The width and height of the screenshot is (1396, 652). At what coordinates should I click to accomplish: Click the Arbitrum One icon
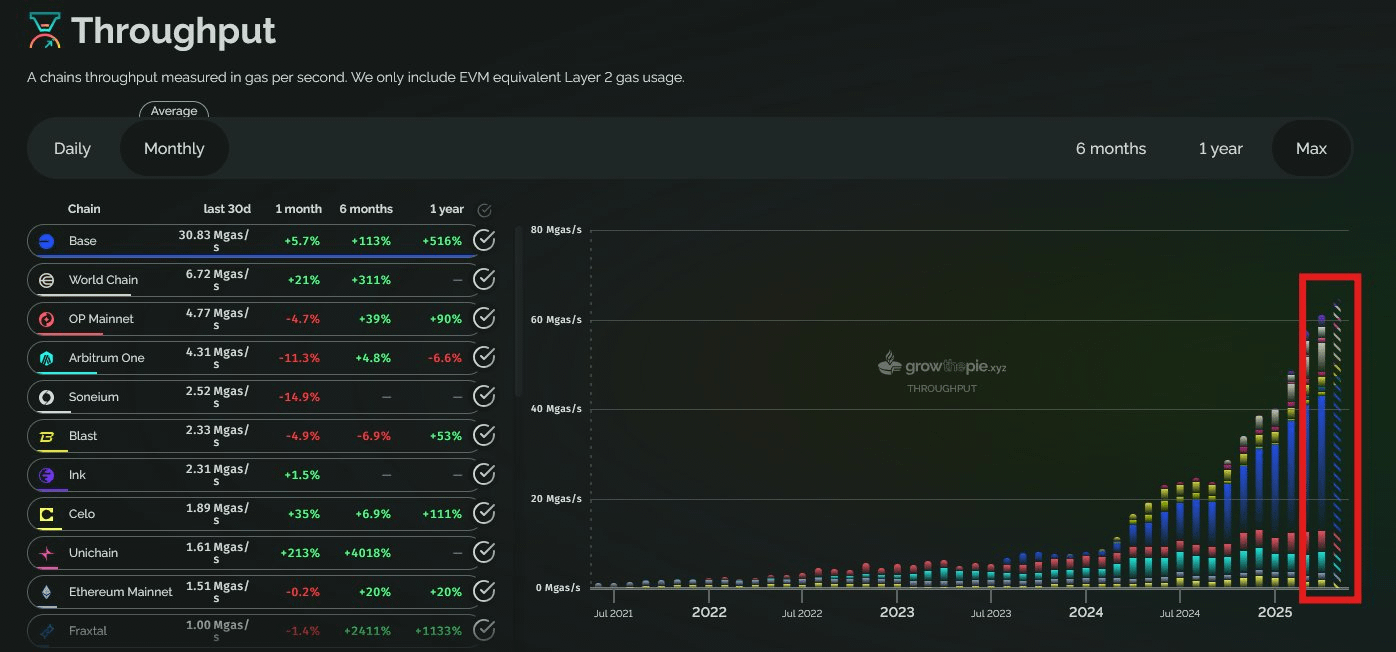[46, 358]
